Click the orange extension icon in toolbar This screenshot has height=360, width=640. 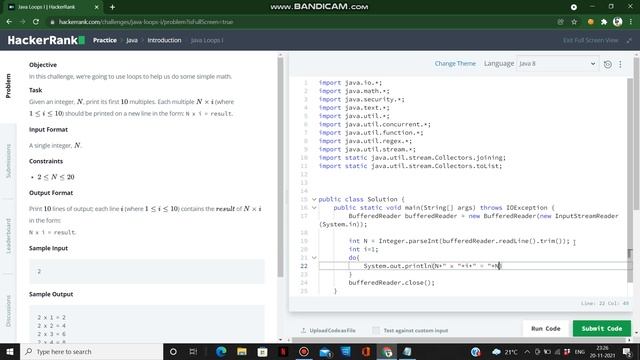click(590, 22)
